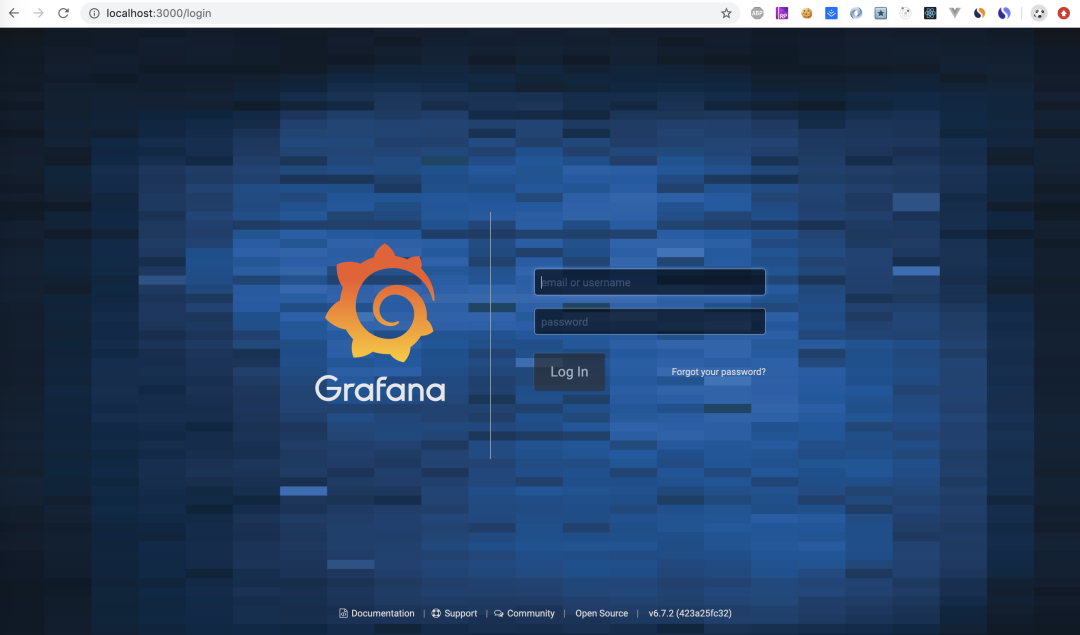Open the ABP adblock extension
Viewport: 1080px width, 635px height.
(x=757, y=13)
